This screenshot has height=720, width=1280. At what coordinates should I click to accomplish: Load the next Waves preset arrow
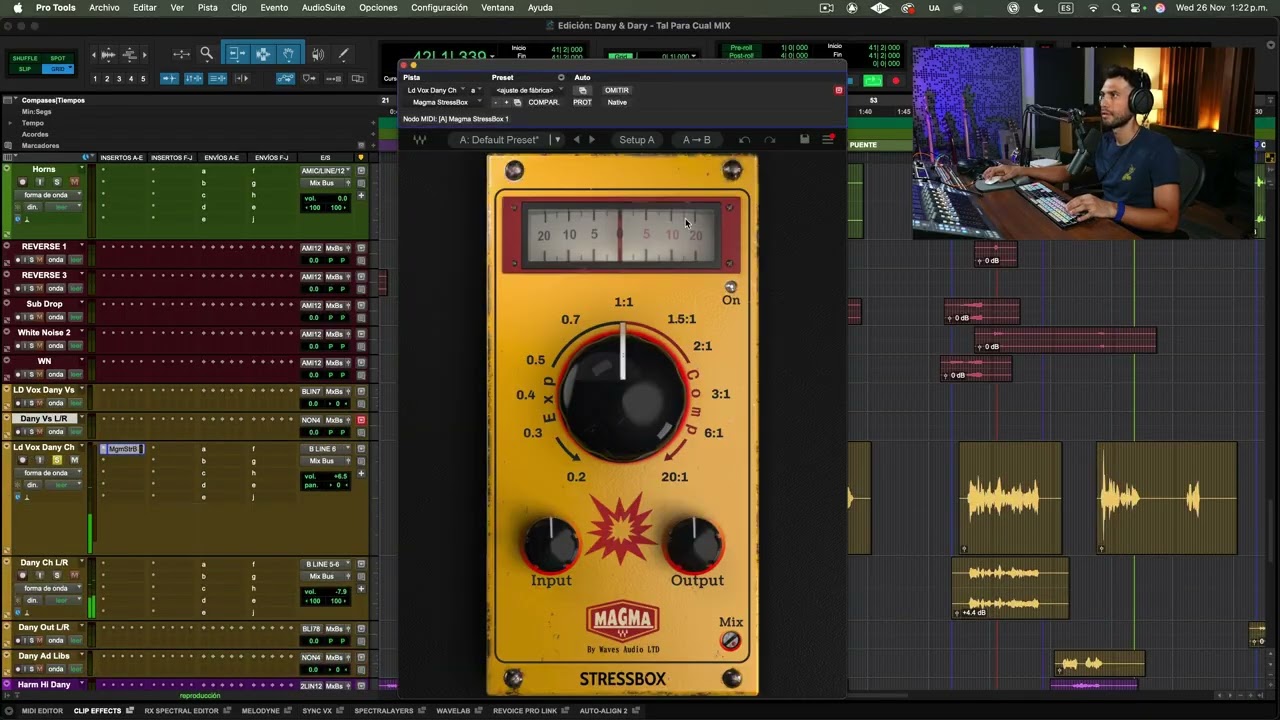point(592,140)
